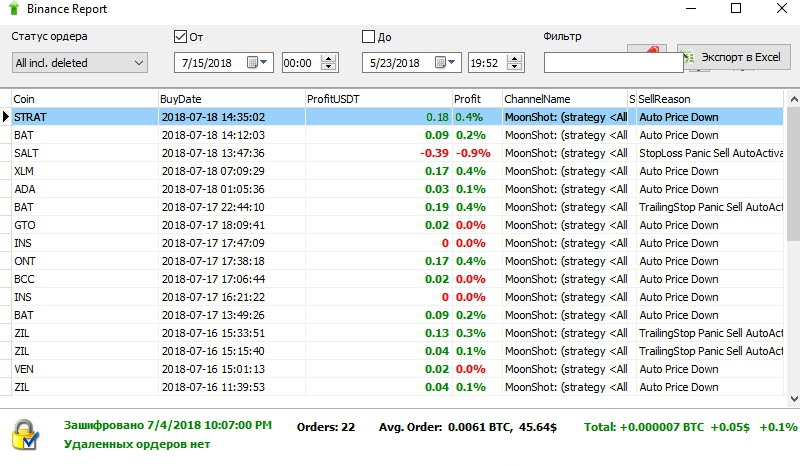Minimize the Binance Report window

pyautogui.click(x=691, y=8)
